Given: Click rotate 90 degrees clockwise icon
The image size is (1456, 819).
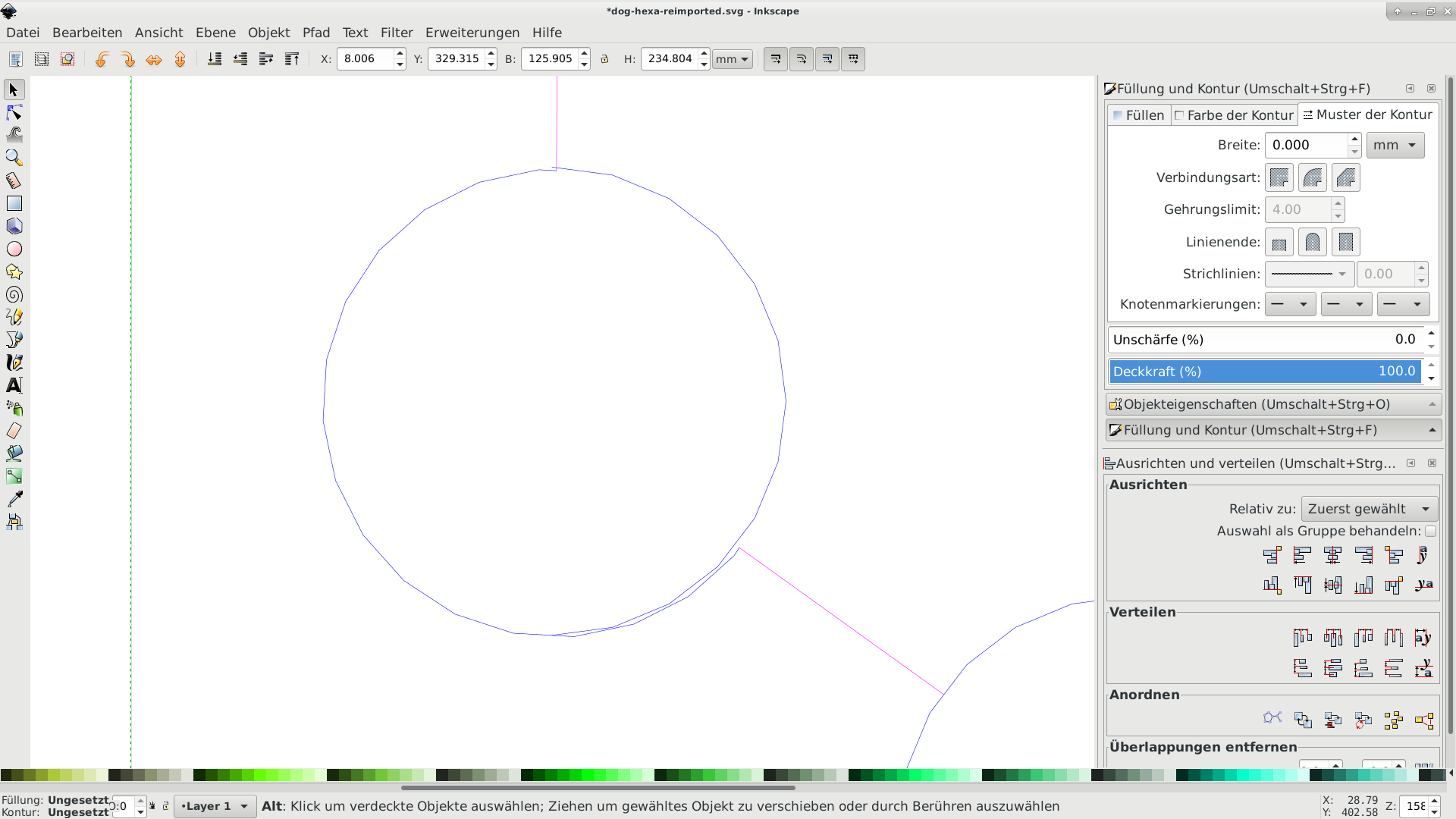Looking at the screenshot, I should point(128,59).
